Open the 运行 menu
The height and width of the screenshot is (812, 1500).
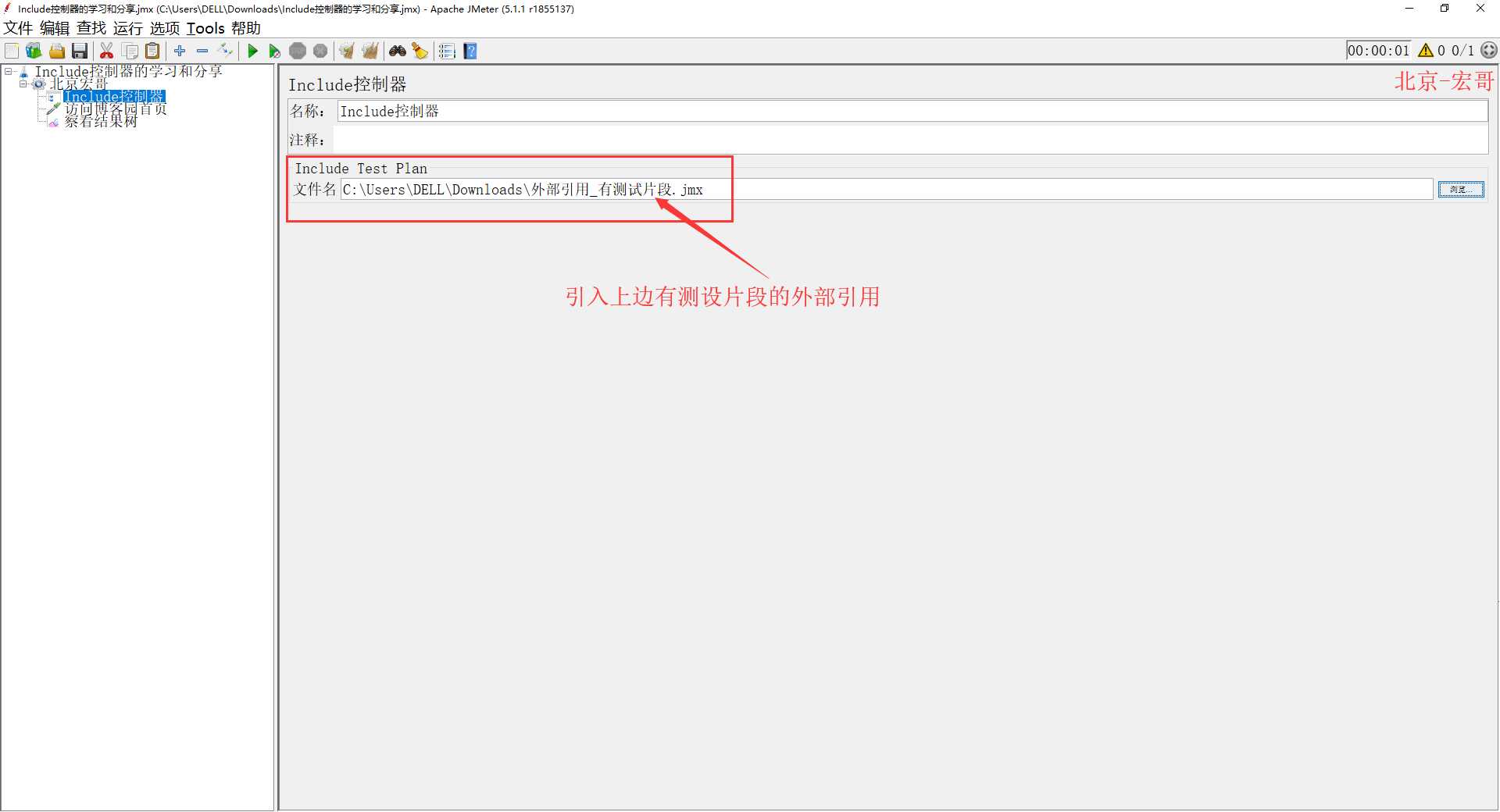[128, 28]
